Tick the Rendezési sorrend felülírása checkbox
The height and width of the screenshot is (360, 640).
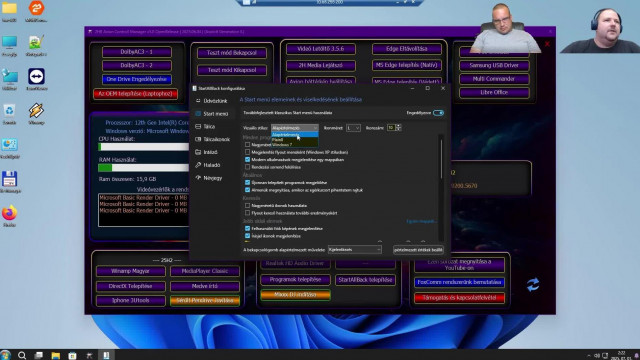[247, 167]
